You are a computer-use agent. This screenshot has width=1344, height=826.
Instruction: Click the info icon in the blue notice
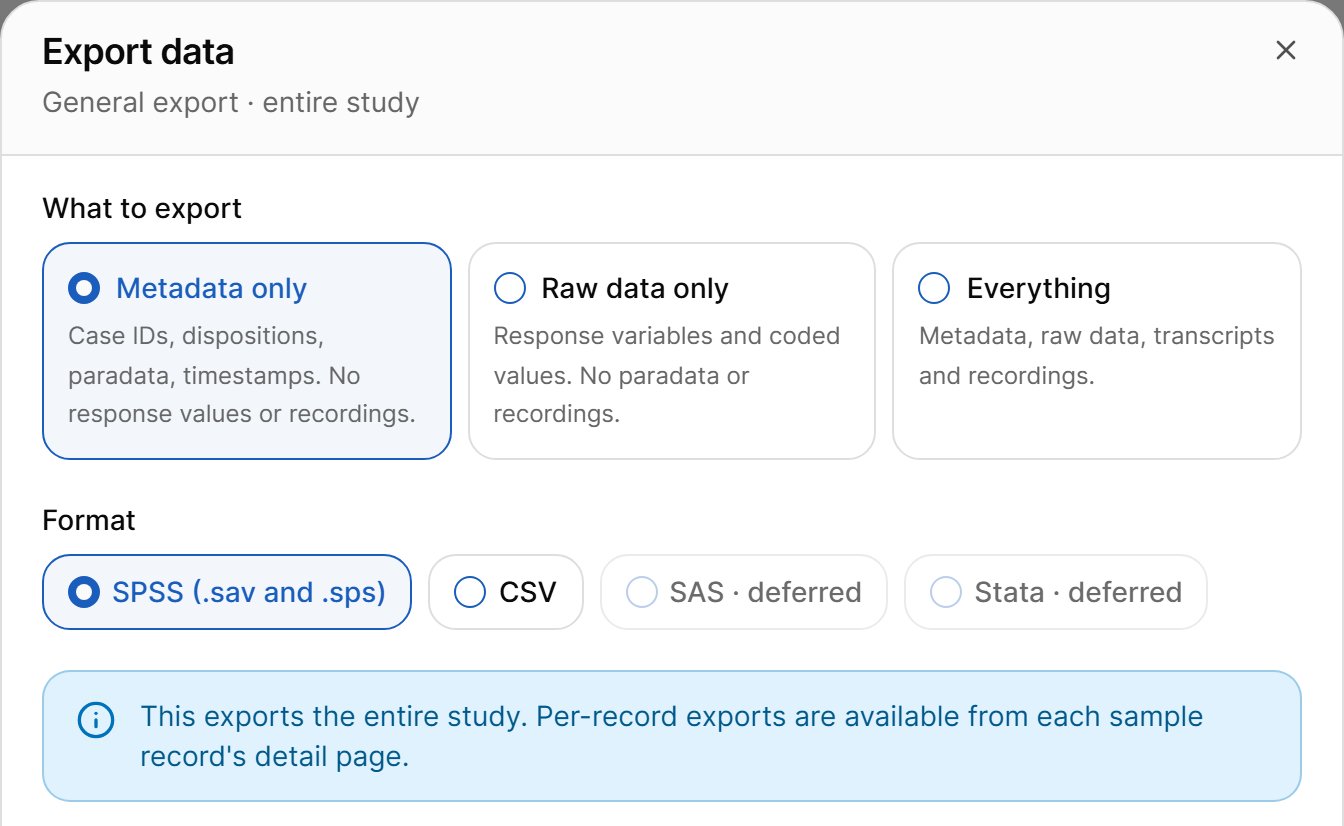96,720
